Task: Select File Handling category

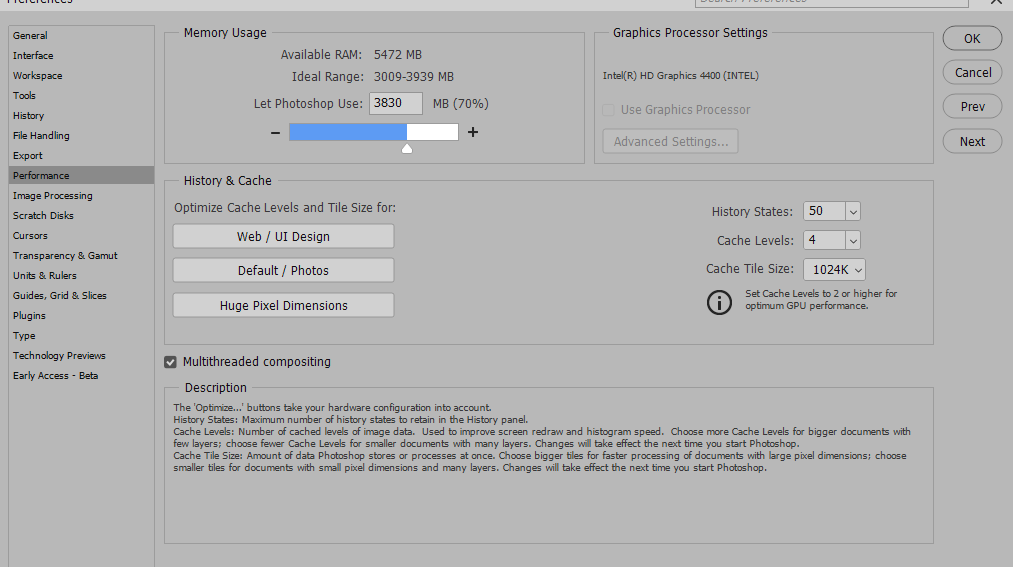Action: pyautogui.click(x=81, y=136)
